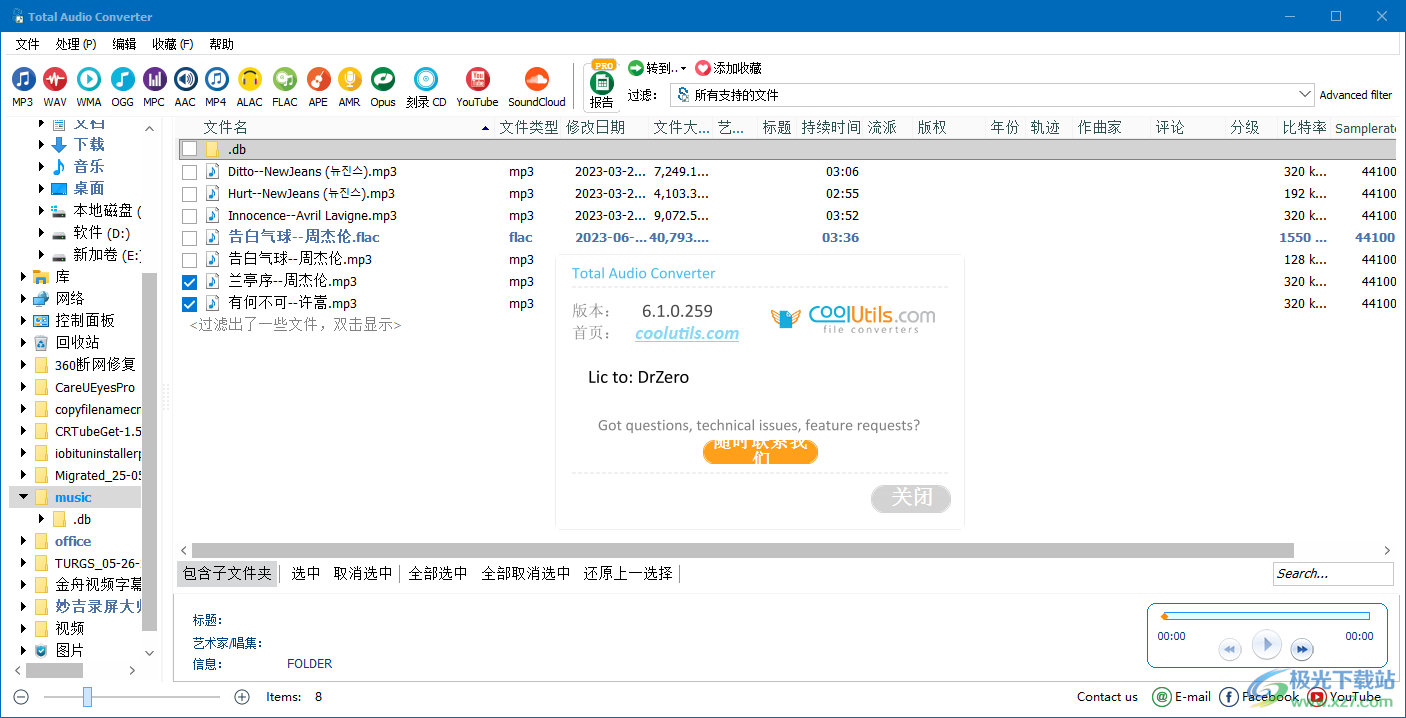1406x718 pixels.
Task: Select Opus format icon
Action: (x=383, y=80)
